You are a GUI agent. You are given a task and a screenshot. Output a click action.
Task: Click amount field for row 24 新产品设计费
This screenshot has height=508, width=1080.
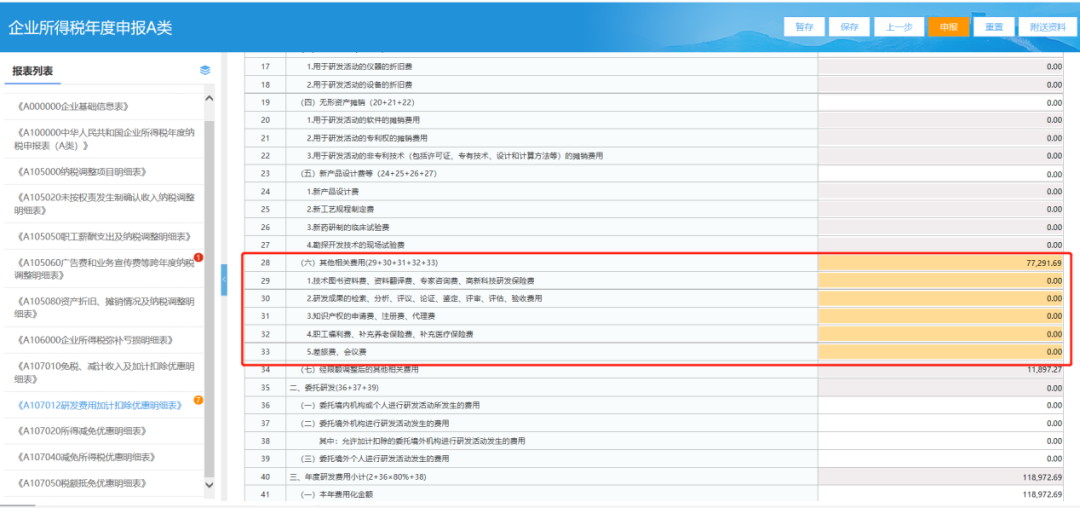[x=942, y=191]
